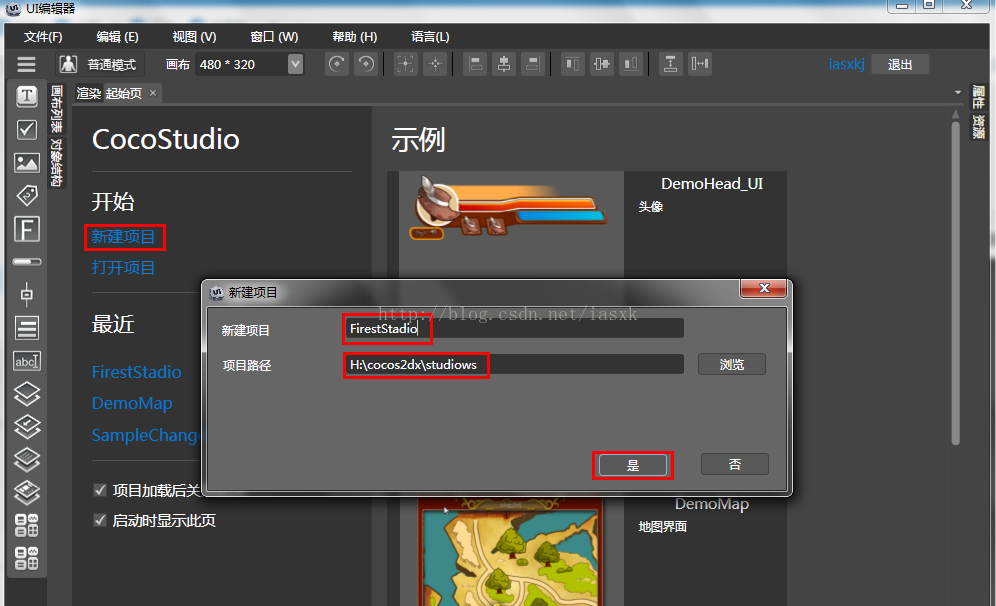Viewport: 996px width, 606px height.
Task: Open the 资源 panel tab on right
Action: (978, 126)
